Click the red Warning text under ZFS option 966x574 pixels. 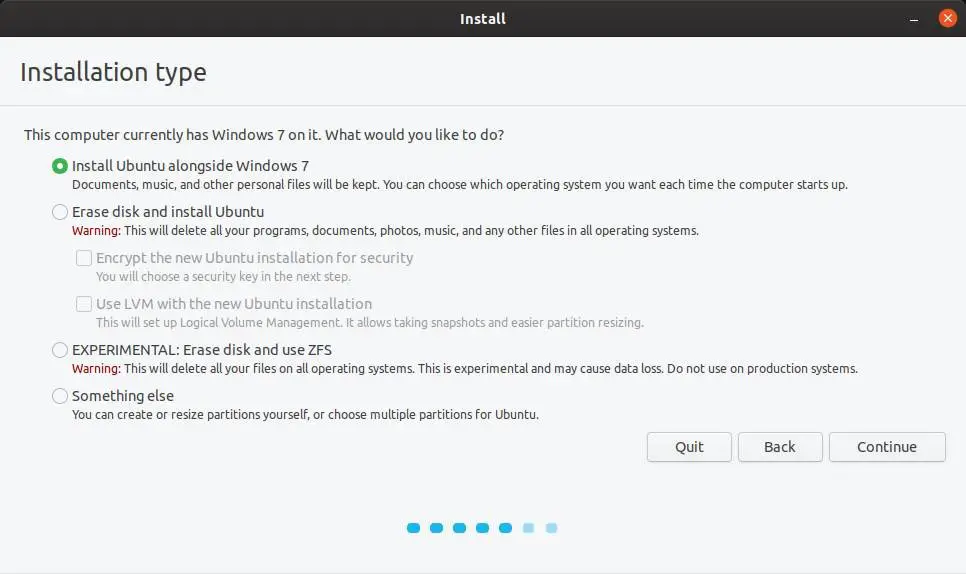click(x=96, y=369)
